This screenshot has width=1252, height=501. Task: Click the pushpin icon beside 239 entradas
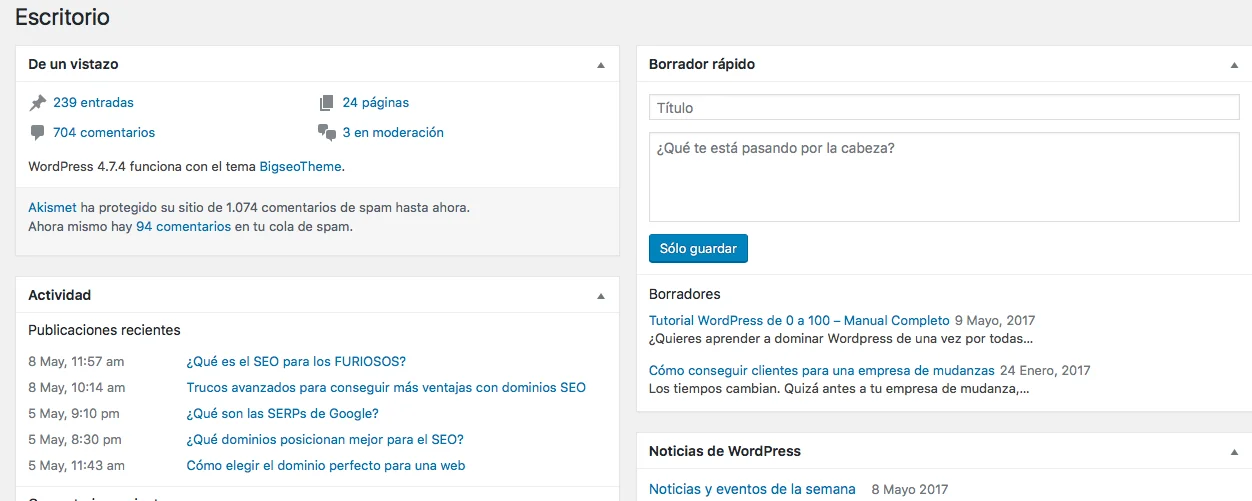(38, 102)
